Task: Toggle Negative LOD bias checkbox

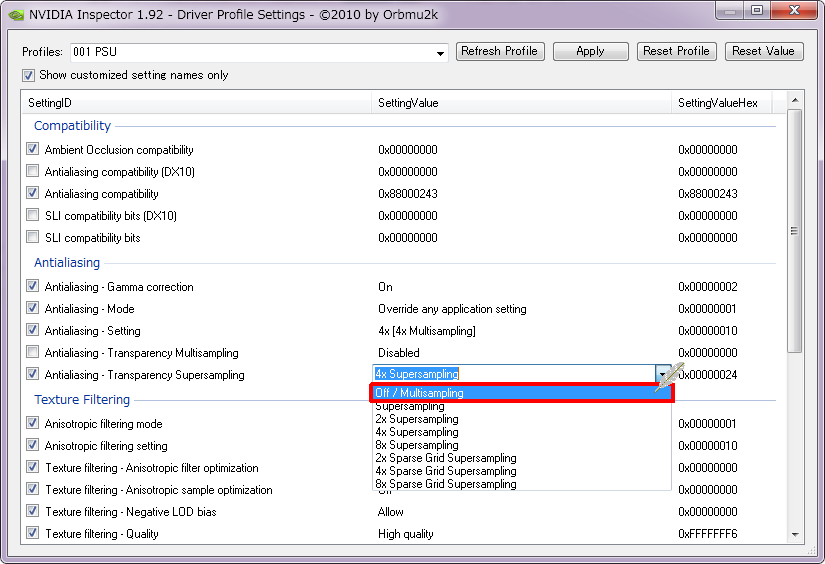Action: point(33,511)
